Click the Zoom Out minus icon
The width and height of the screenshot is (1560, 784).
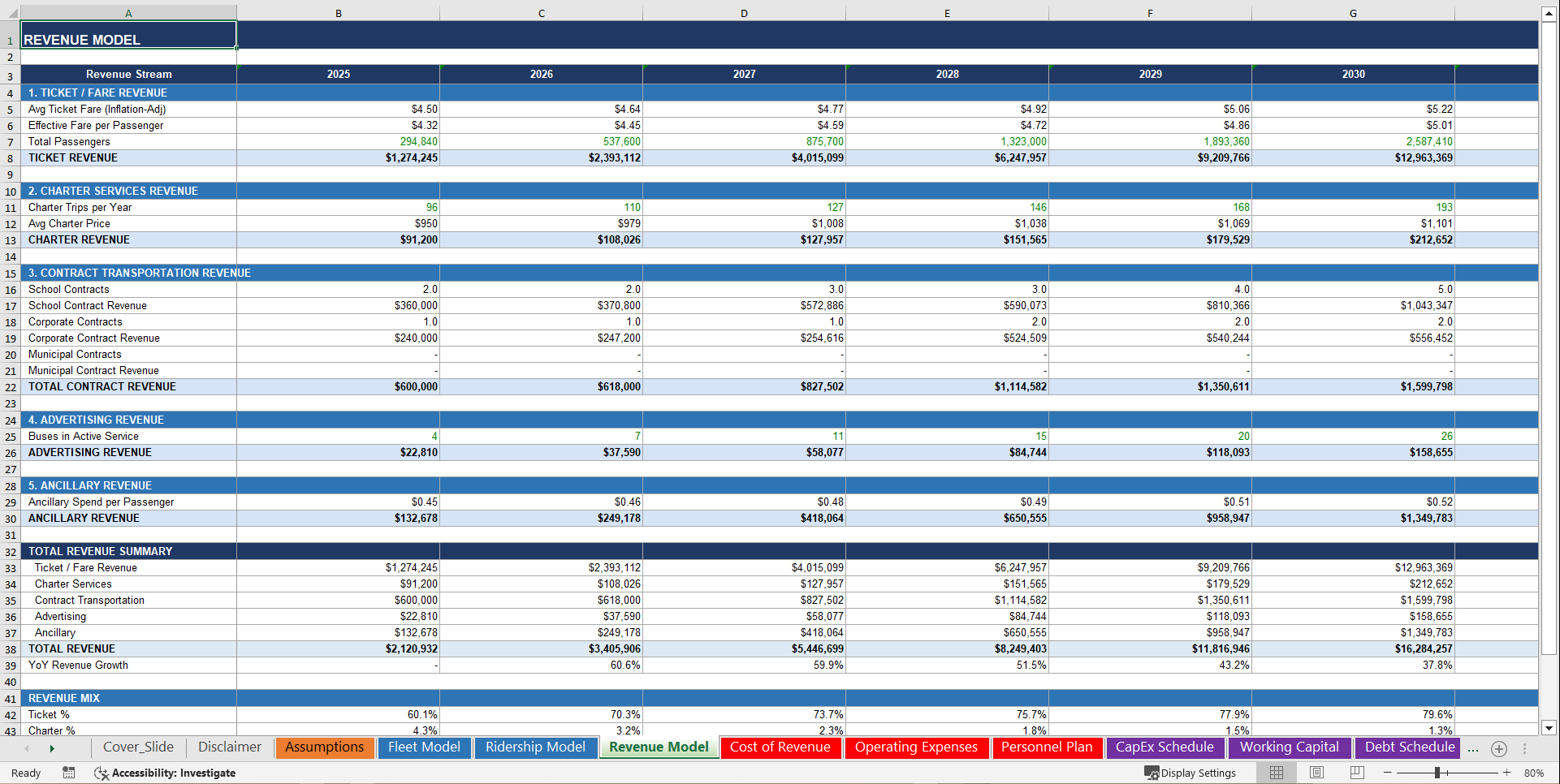click(x=1389, y=773)
